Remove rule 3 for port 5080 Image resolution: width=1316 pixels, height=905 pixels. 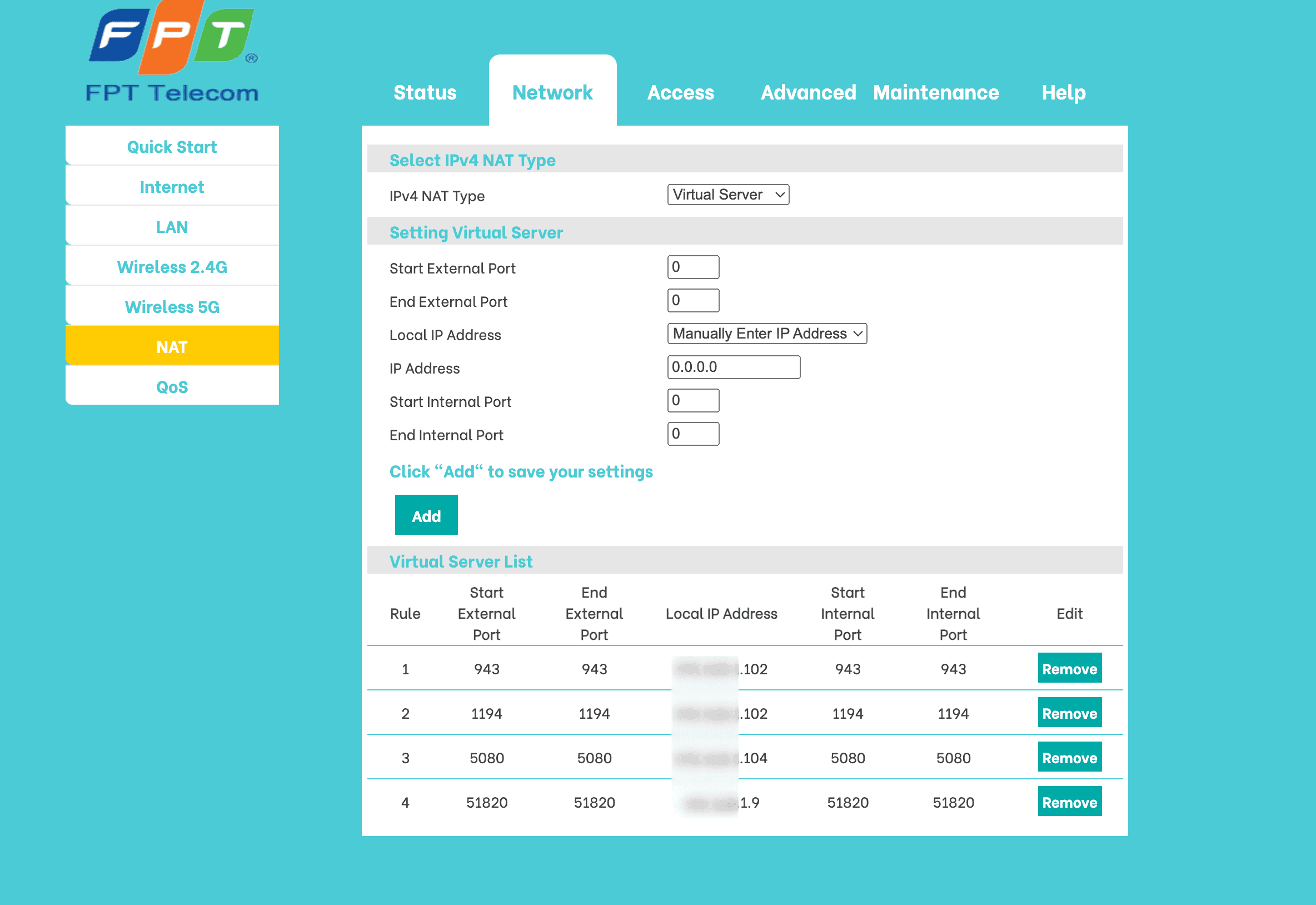point(1069,758)
